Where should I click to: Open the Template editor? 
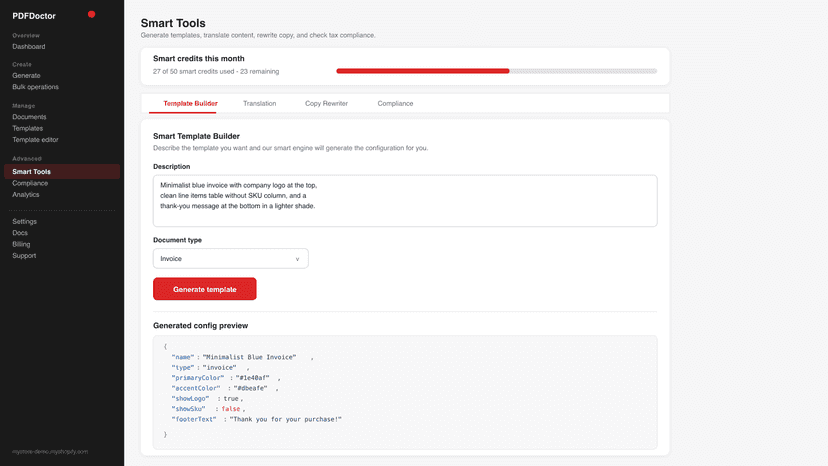pos(35,140)
